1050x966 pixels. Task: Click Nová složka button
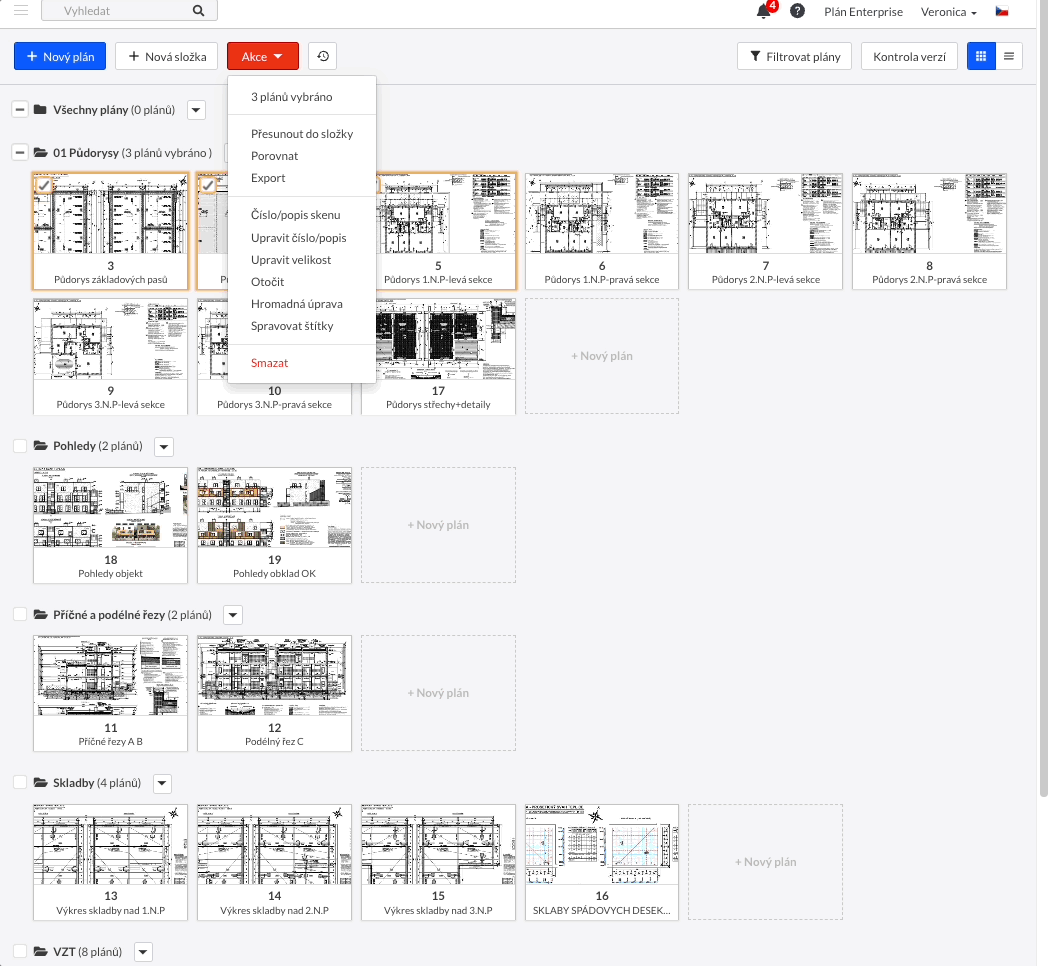pyautogui.click(x=167, y=56)
